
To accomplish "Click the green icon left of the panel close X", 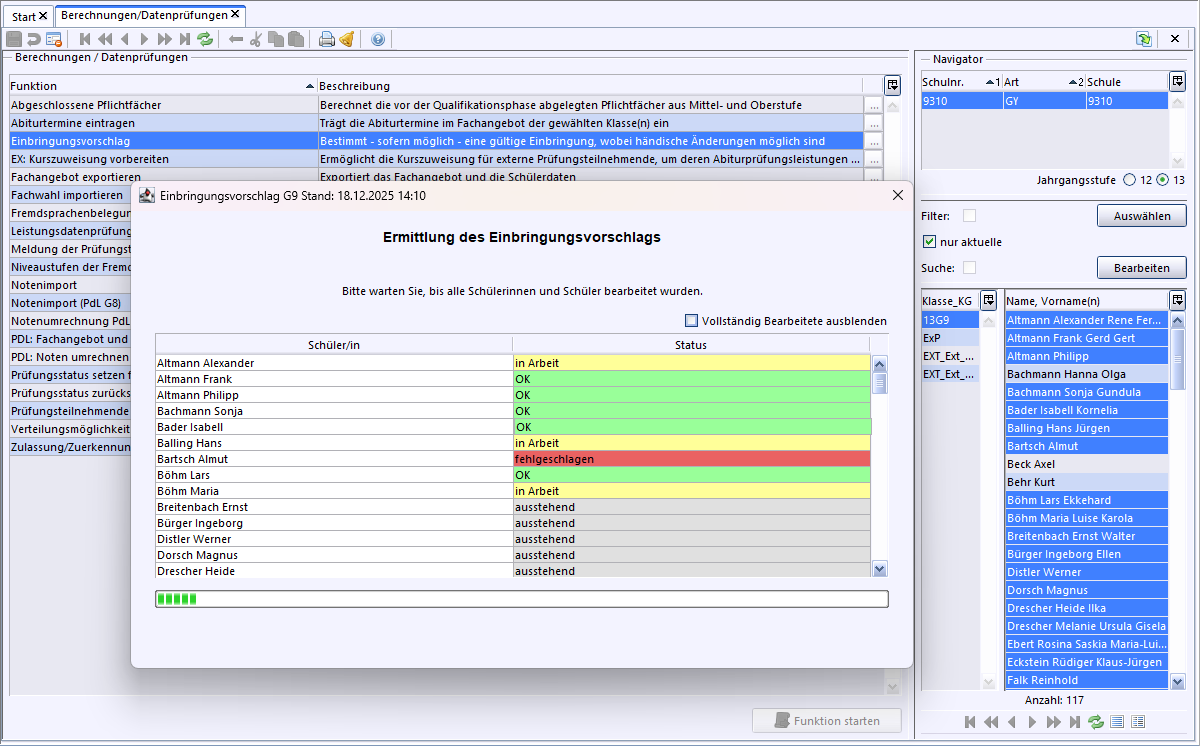I will 1143,39.
